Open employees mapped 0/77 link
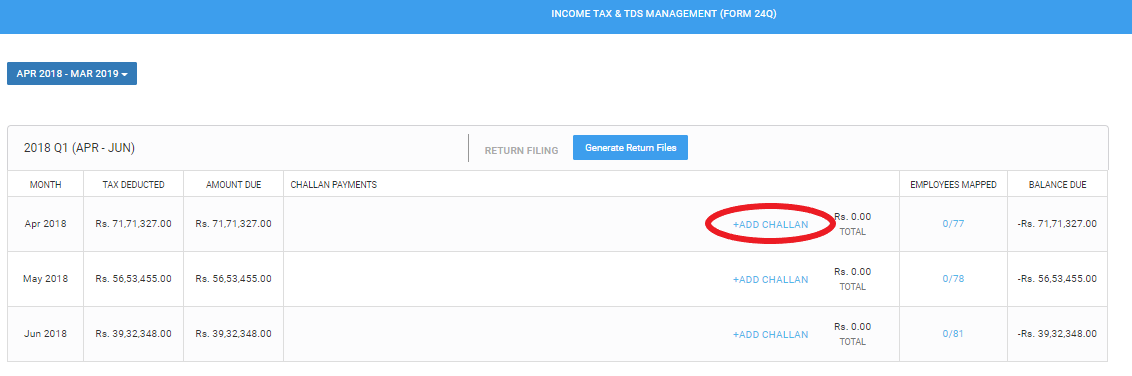This screenshot has width=1132, height=376. coord(953,224)
